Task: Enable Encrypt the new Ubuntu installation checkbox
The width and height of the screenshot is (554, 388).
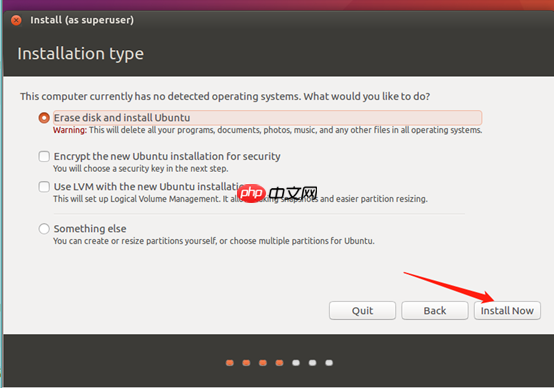Action: point(44,156)
